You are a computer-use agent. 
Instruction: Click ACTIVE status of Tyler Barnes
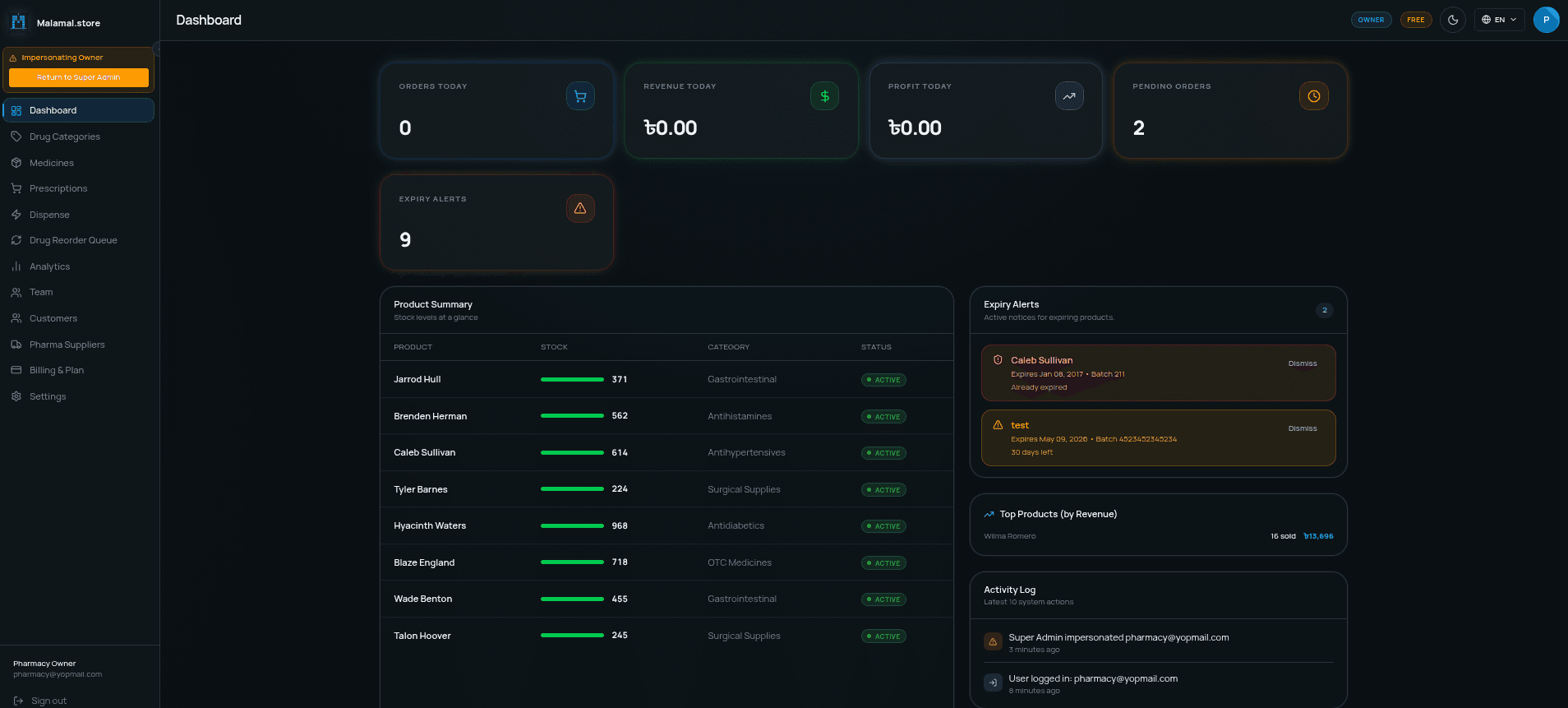[883, 489]
